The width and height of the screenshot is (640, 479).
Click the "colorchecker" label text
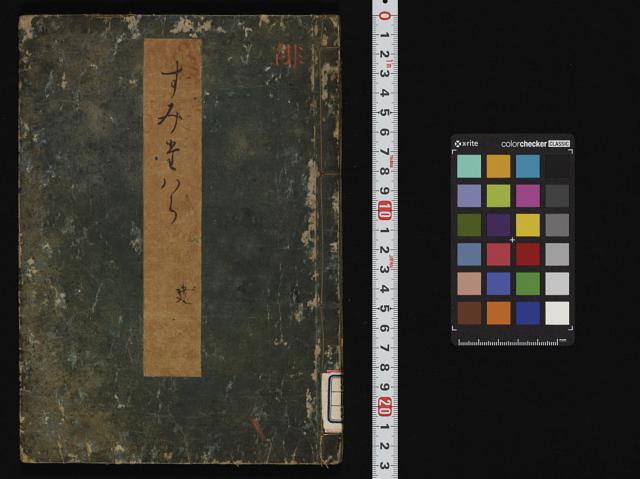coord(524,144)
